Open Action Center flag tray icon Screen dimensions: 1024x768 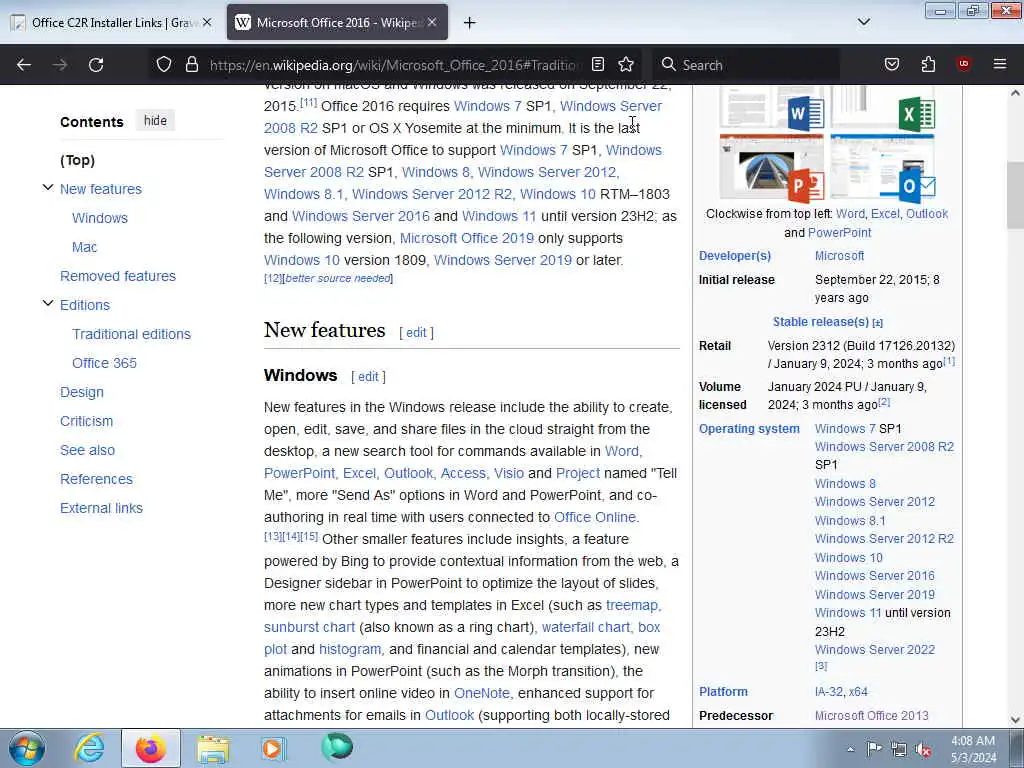point(874,749)
